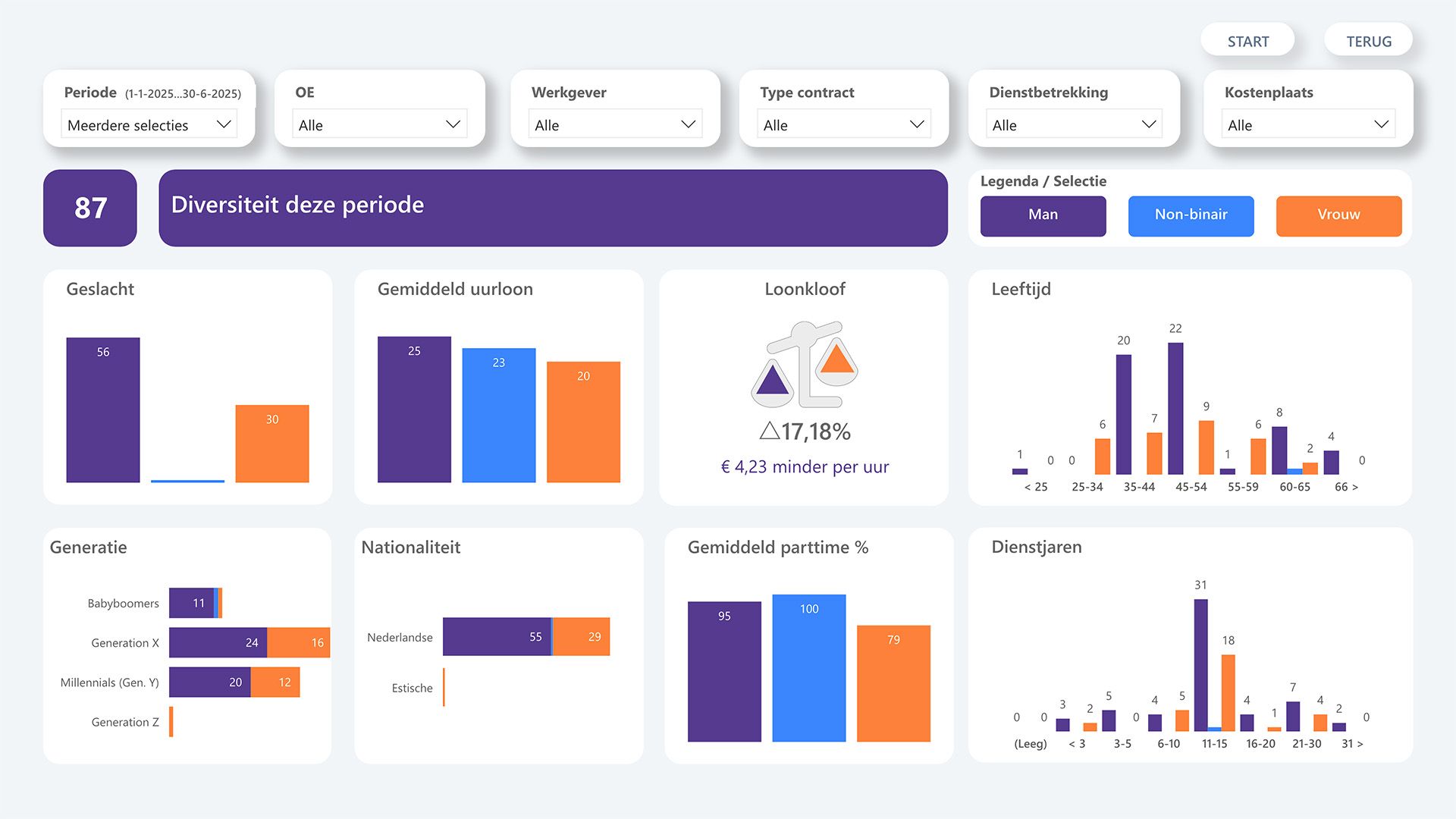Select the blue bar in Gemiddeld uurloon
Screen dimensions: 1456x819
(499, 416)
